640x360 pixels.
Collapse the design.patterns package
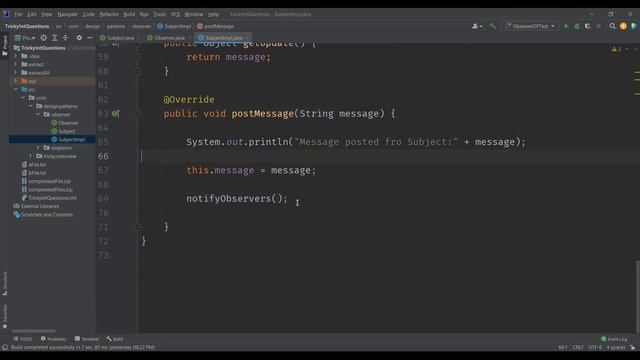tap(31, 106)
